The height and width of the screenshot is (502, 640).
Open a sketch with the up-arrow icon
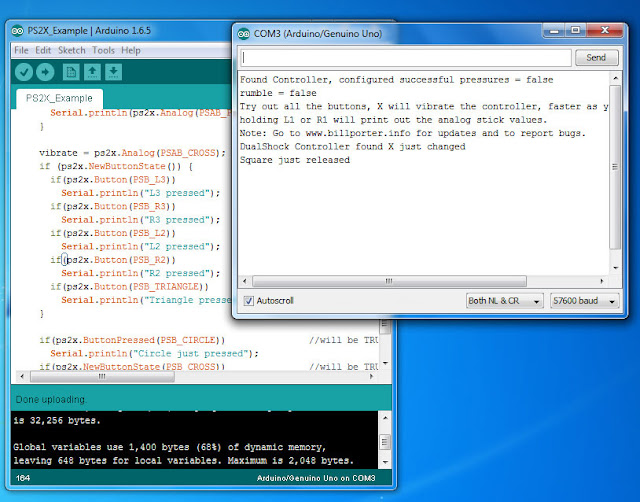[92, 72]
